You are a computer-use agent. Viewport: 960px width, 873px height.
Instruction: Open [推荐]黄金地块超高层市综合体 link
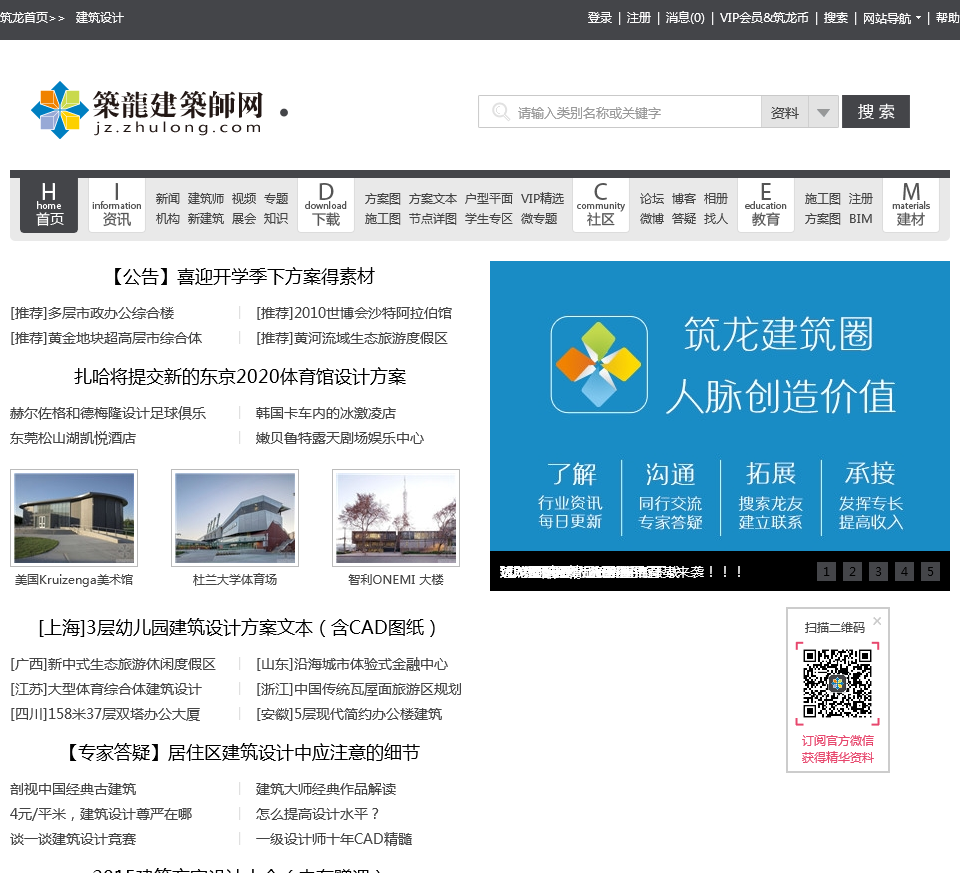point(106,339)
